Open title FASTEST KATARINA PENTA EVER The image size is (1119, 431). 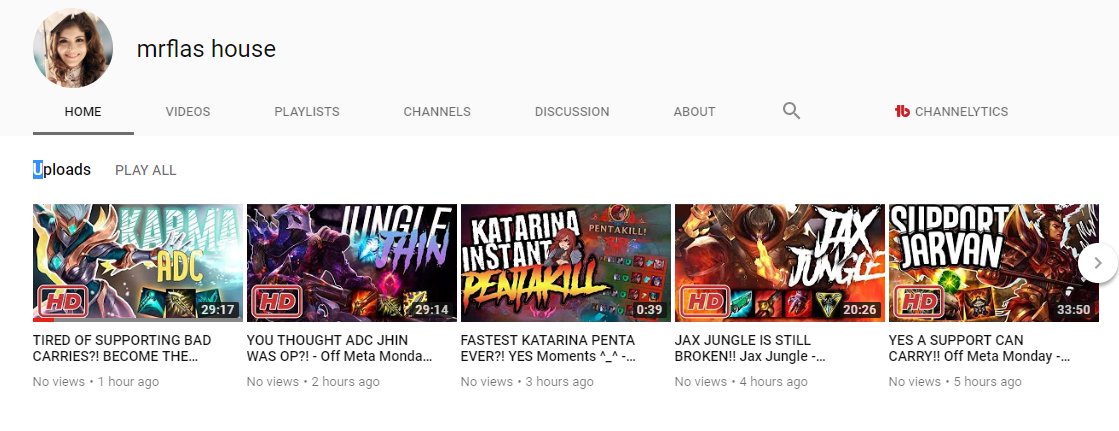pyautogui.click(x=548, y=348)
